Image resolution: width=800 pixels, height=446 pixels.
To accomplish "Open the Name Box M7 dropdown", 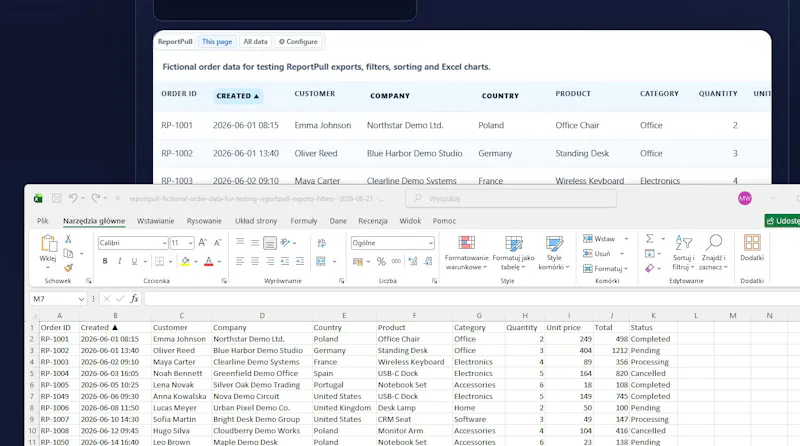I will pyautogui.click(x=81, y=299).
